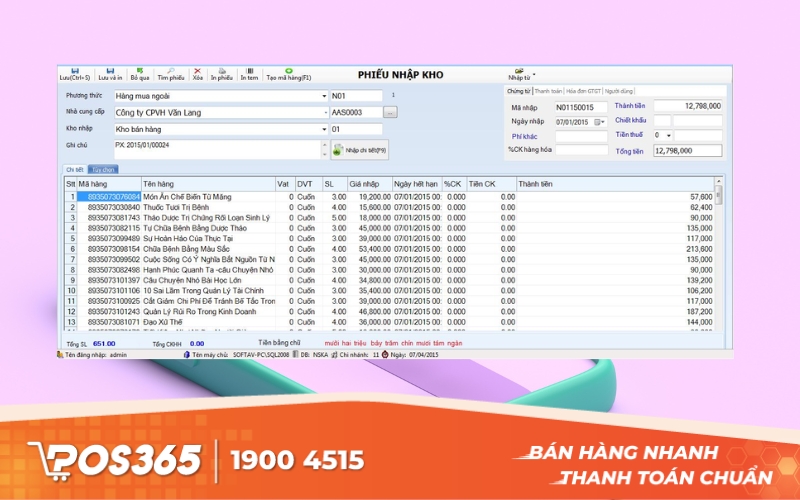800x500 pixels.
Task: Click the Phí khác input field
Action: coord(581,136)
